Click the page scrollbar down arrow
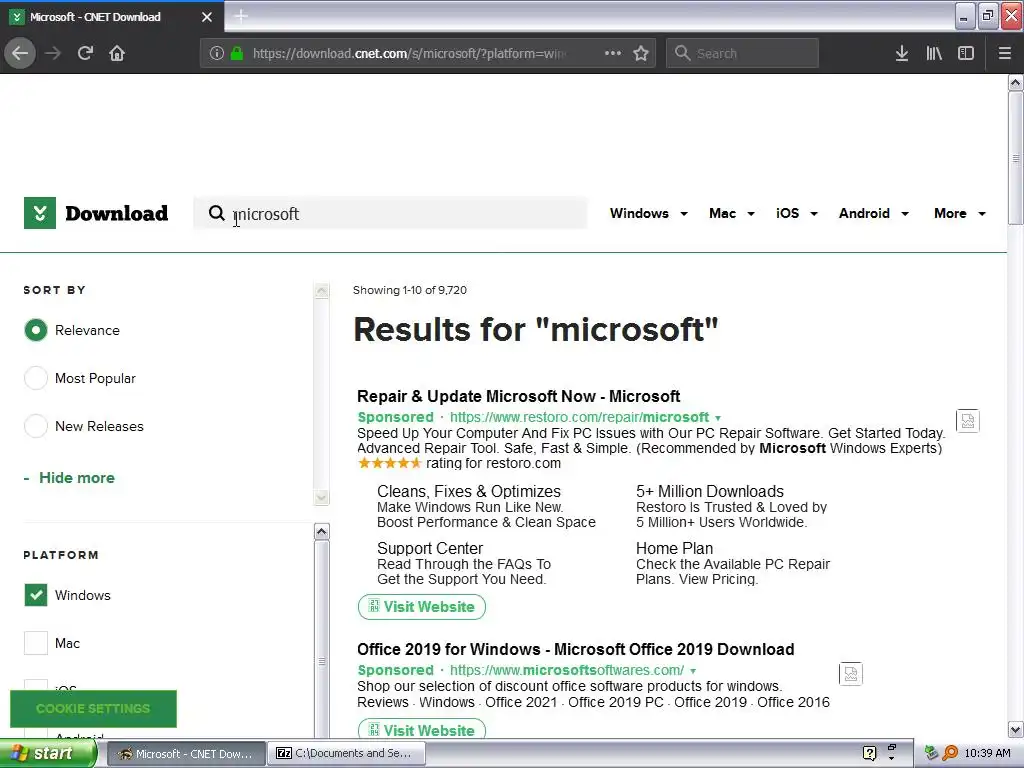This screenshot has width=1024, height=768. [x=1015, y=729]
